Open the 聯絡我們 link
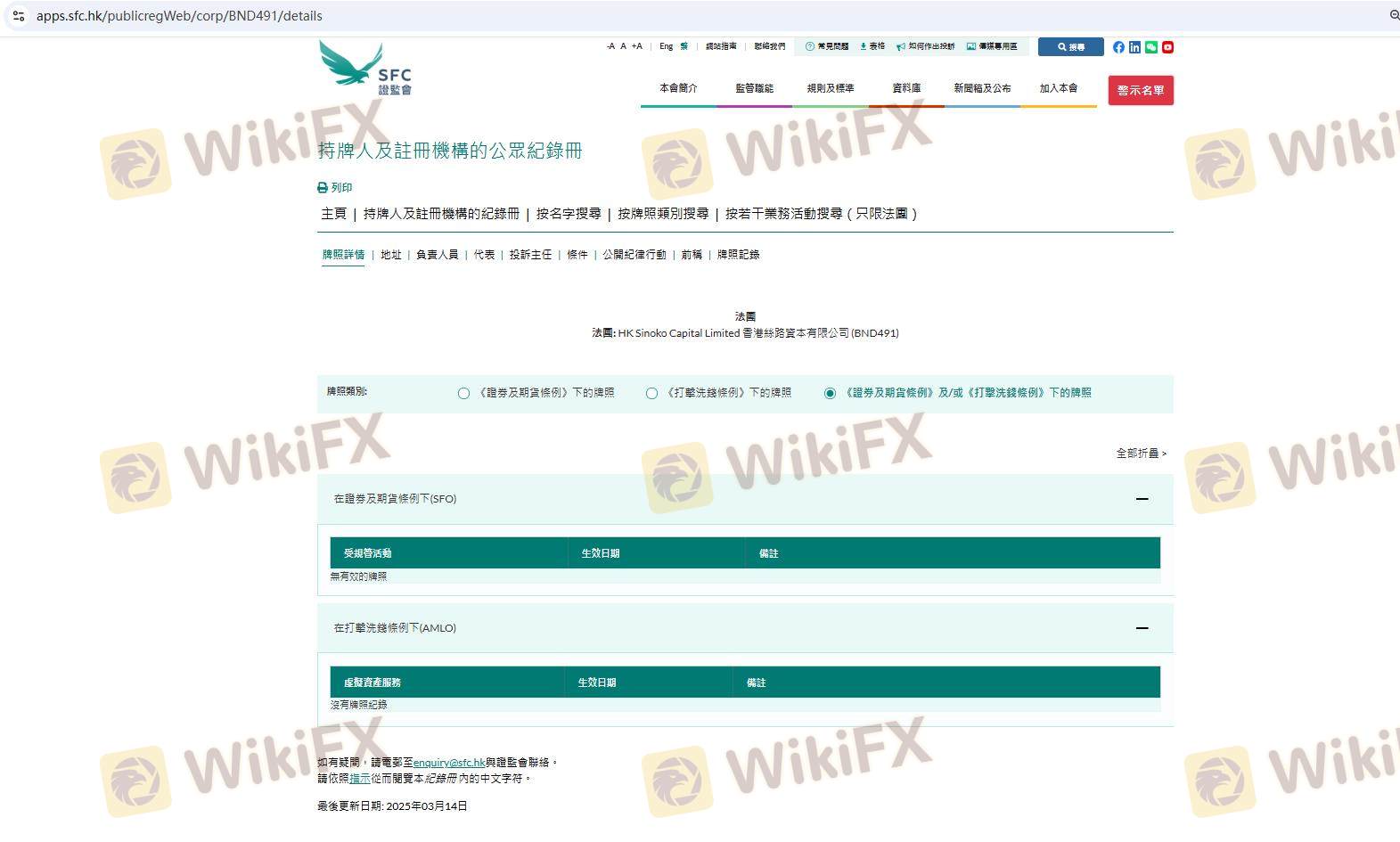 pyautogui.click(x=770, y=46)
